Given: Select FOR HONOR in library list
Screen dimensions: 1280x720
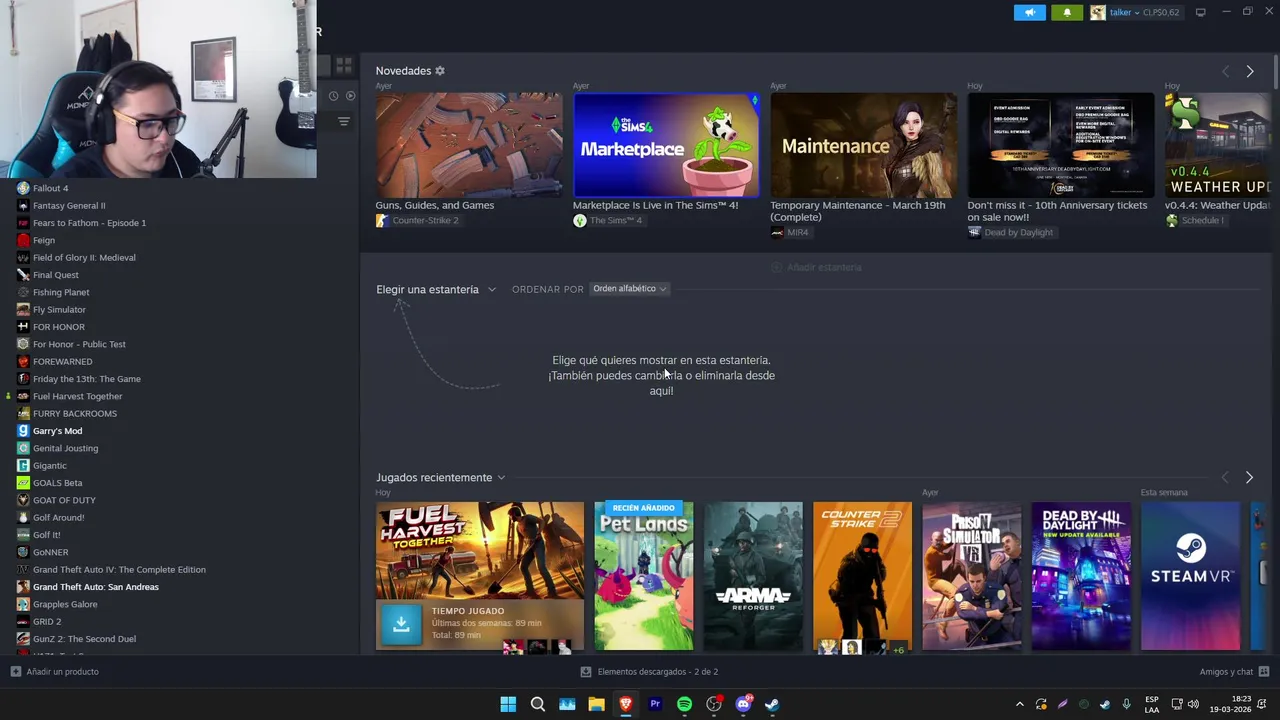Looking at the screenshot, I should click(x=59, y=327).
